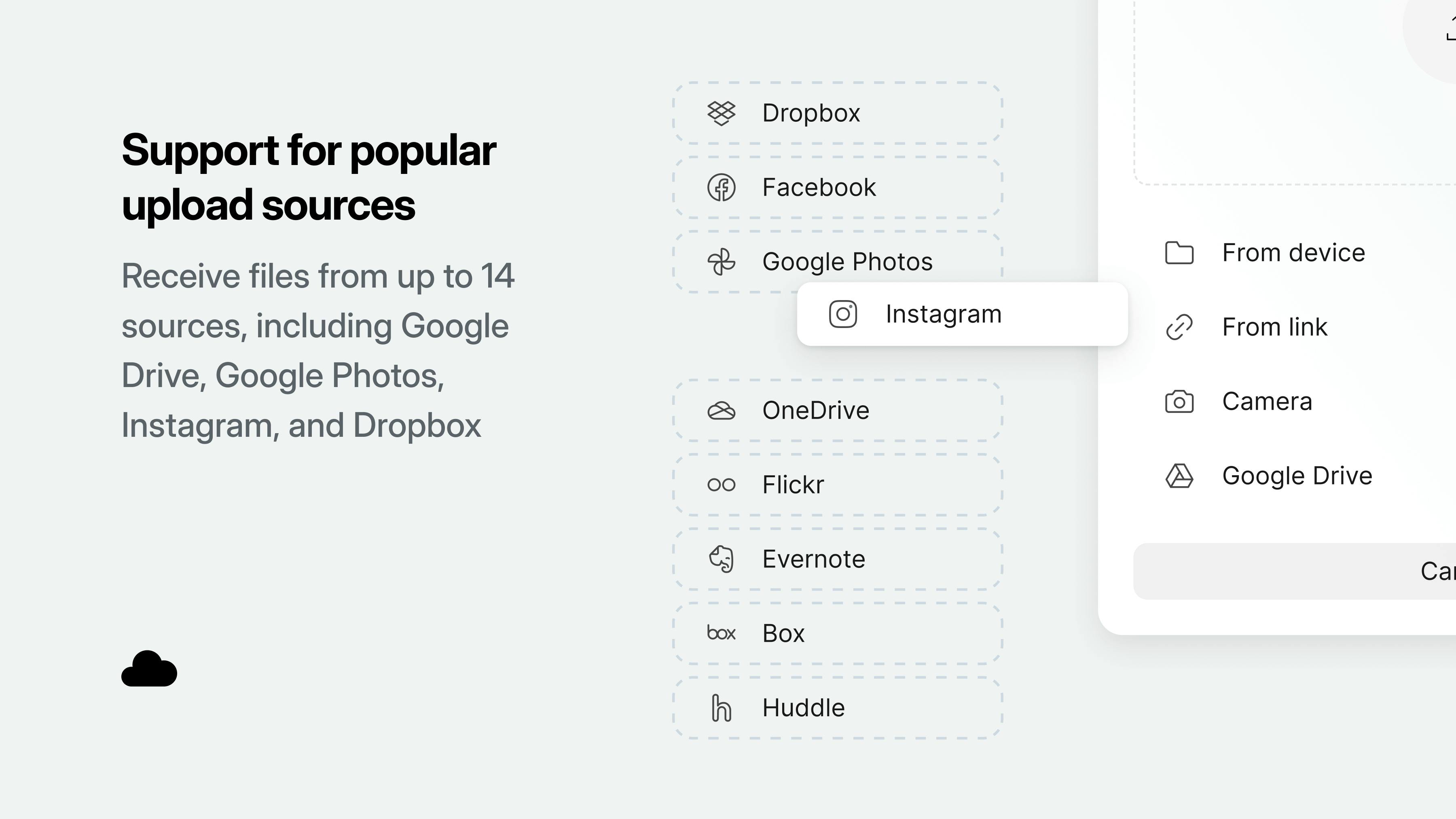
Task: Pick the Huddle source label
Action: [x=803, y=708]
